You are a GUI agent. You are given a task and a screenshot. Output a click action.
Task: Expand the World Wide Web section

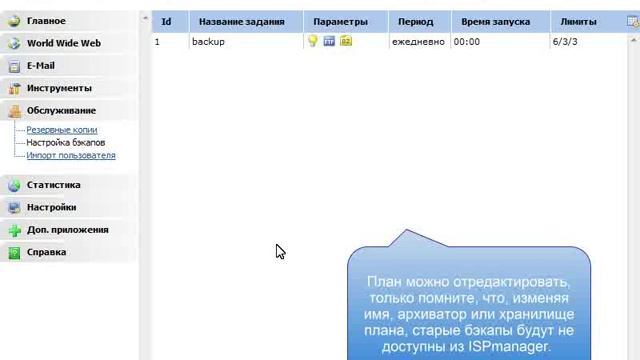69,43
